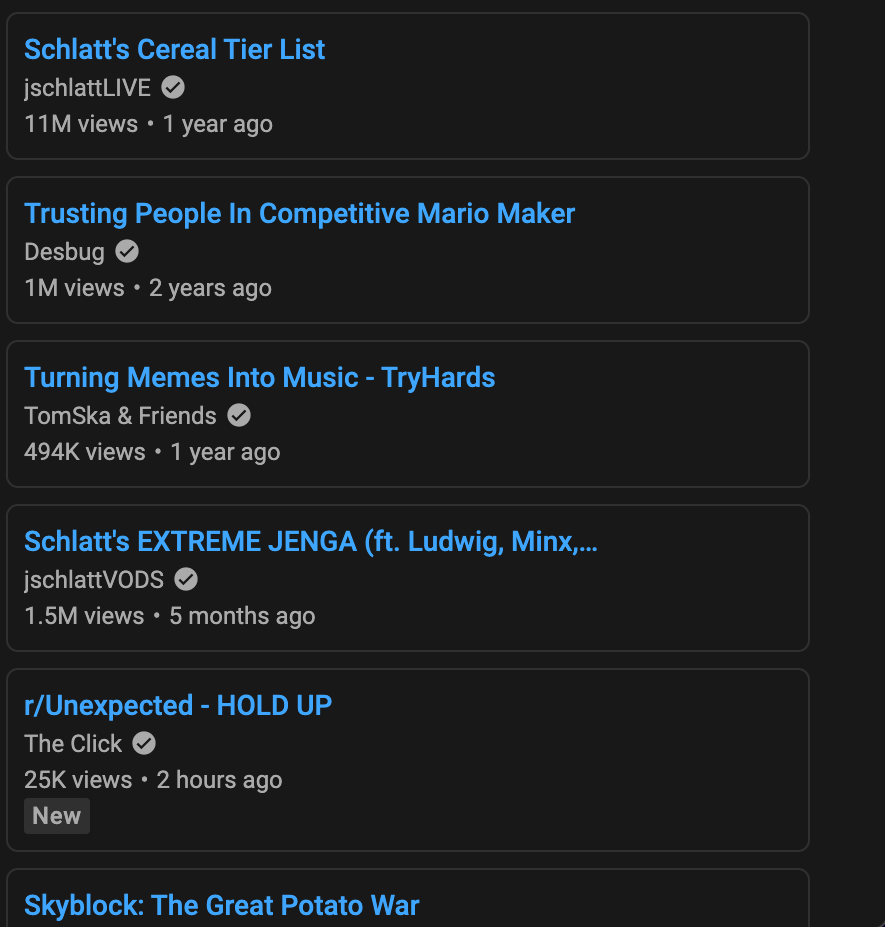Click the 25K views, 2 hours ago text

click(153, 780)
